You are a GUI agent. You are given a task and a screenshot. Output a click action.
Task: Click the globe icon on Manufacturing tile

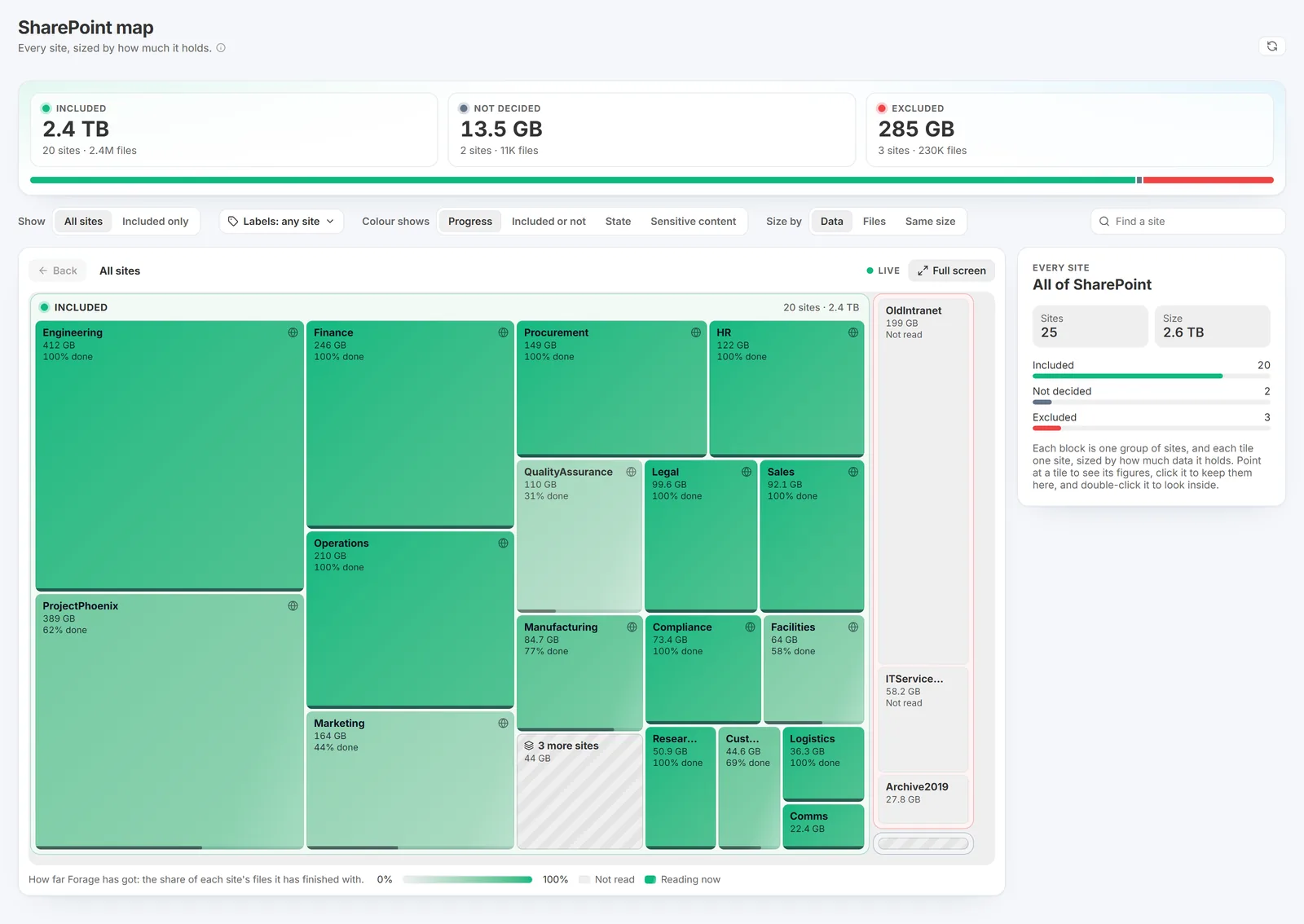point(632,627)
